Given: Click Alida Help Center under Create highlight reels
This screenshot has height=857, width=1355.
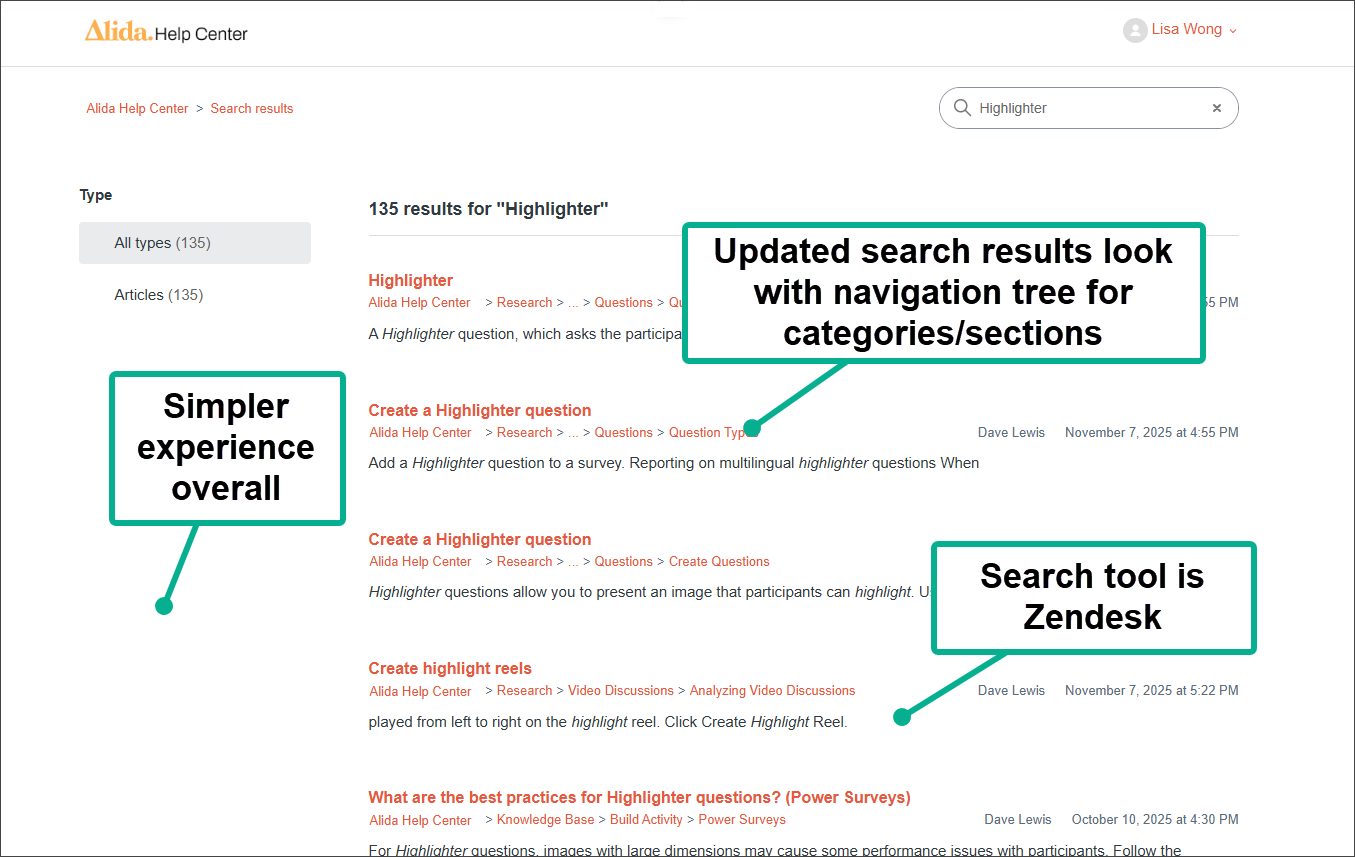Looking at the screenshot, I should pos(420,691).
